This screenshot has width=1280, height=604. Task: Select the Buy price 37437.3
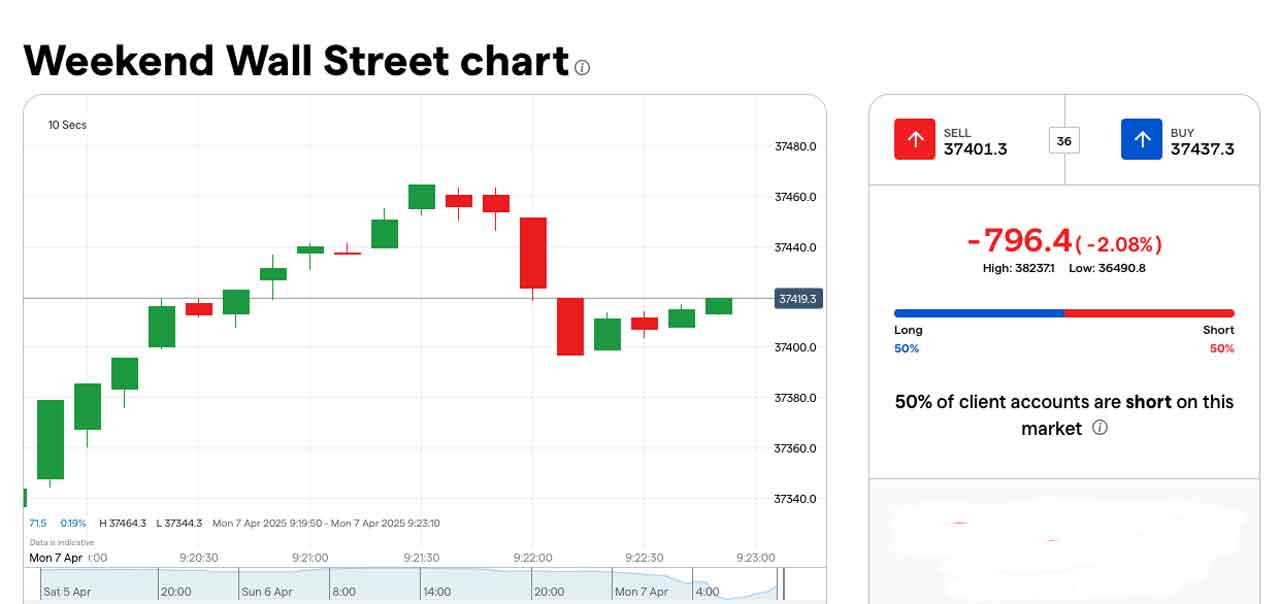tap(1202, 149)
